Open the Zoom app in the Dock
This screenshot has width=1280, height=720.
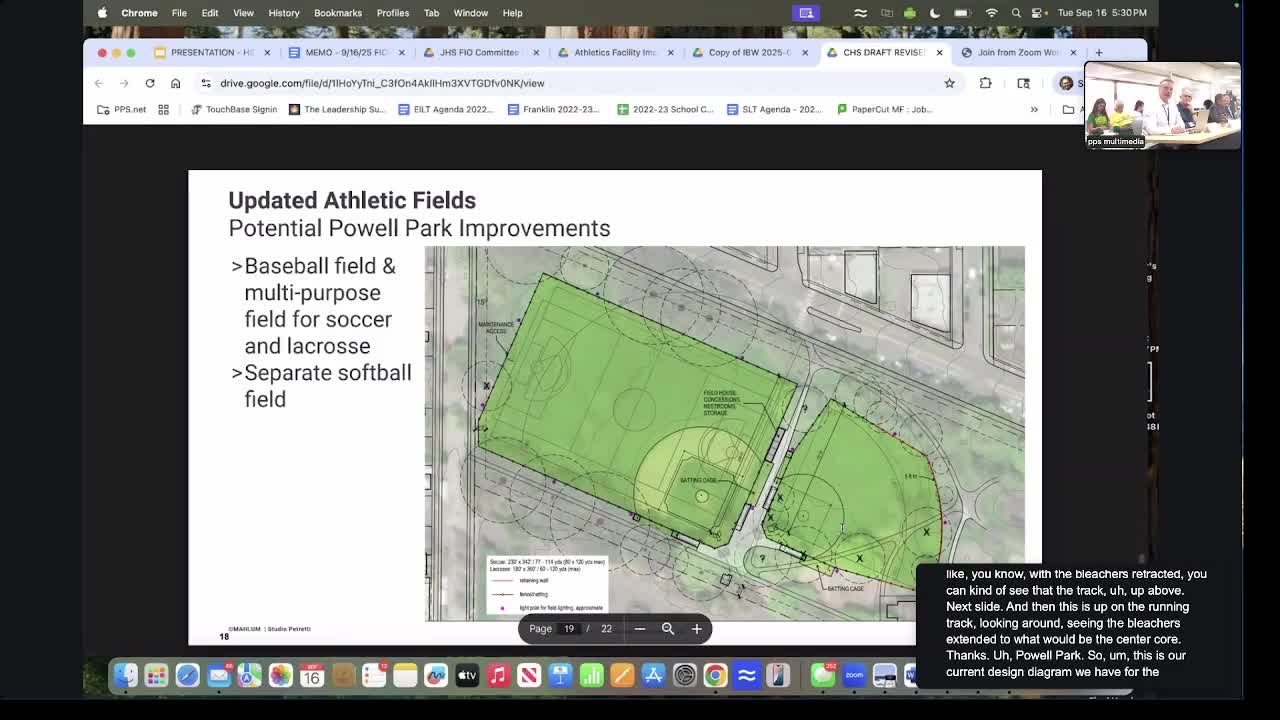click(854, 676)
